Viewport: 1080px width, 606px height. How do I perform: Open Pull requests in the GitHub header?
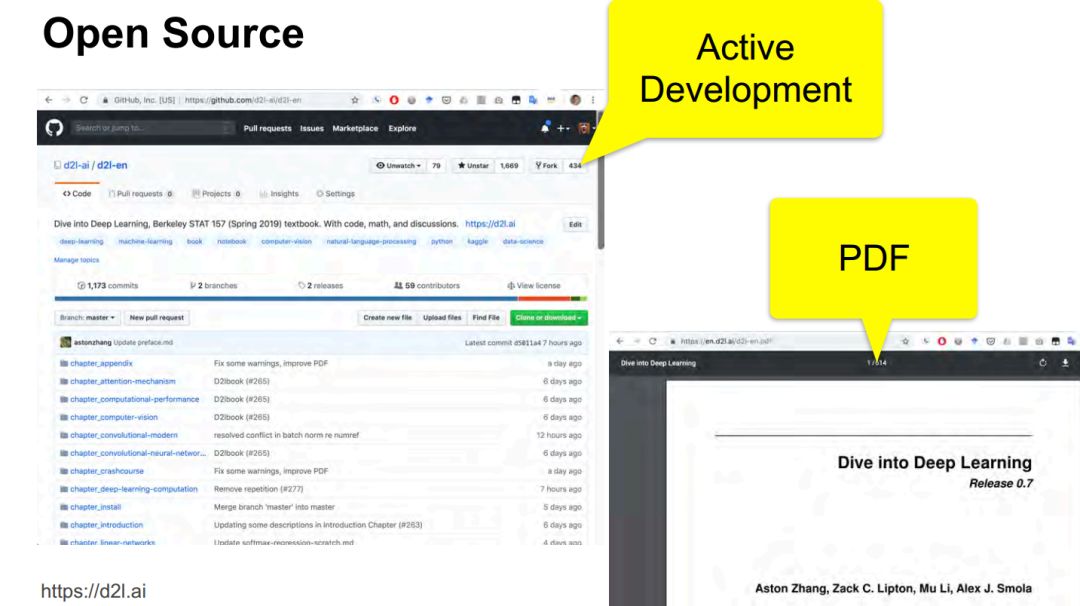(267, 128)
